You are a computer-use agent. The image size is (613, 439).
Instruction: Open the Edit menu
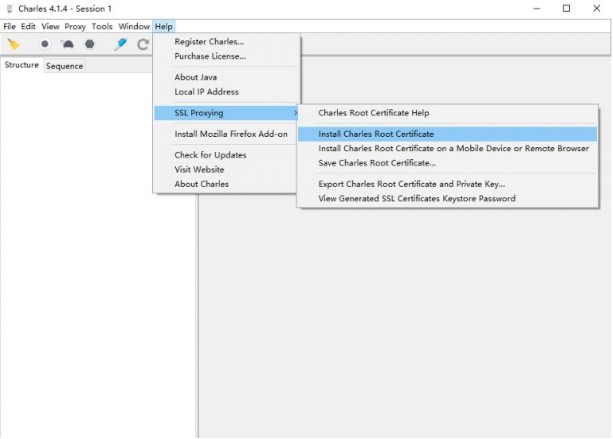point(28,26)
